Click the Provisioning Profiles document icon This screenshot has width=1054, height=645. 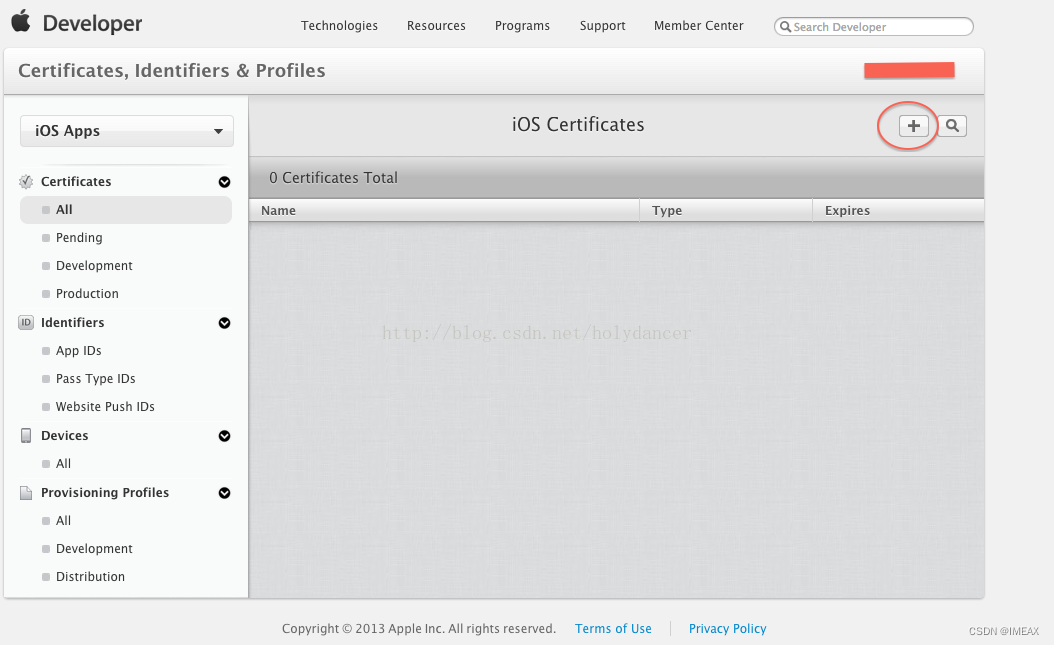click(26, 492)
